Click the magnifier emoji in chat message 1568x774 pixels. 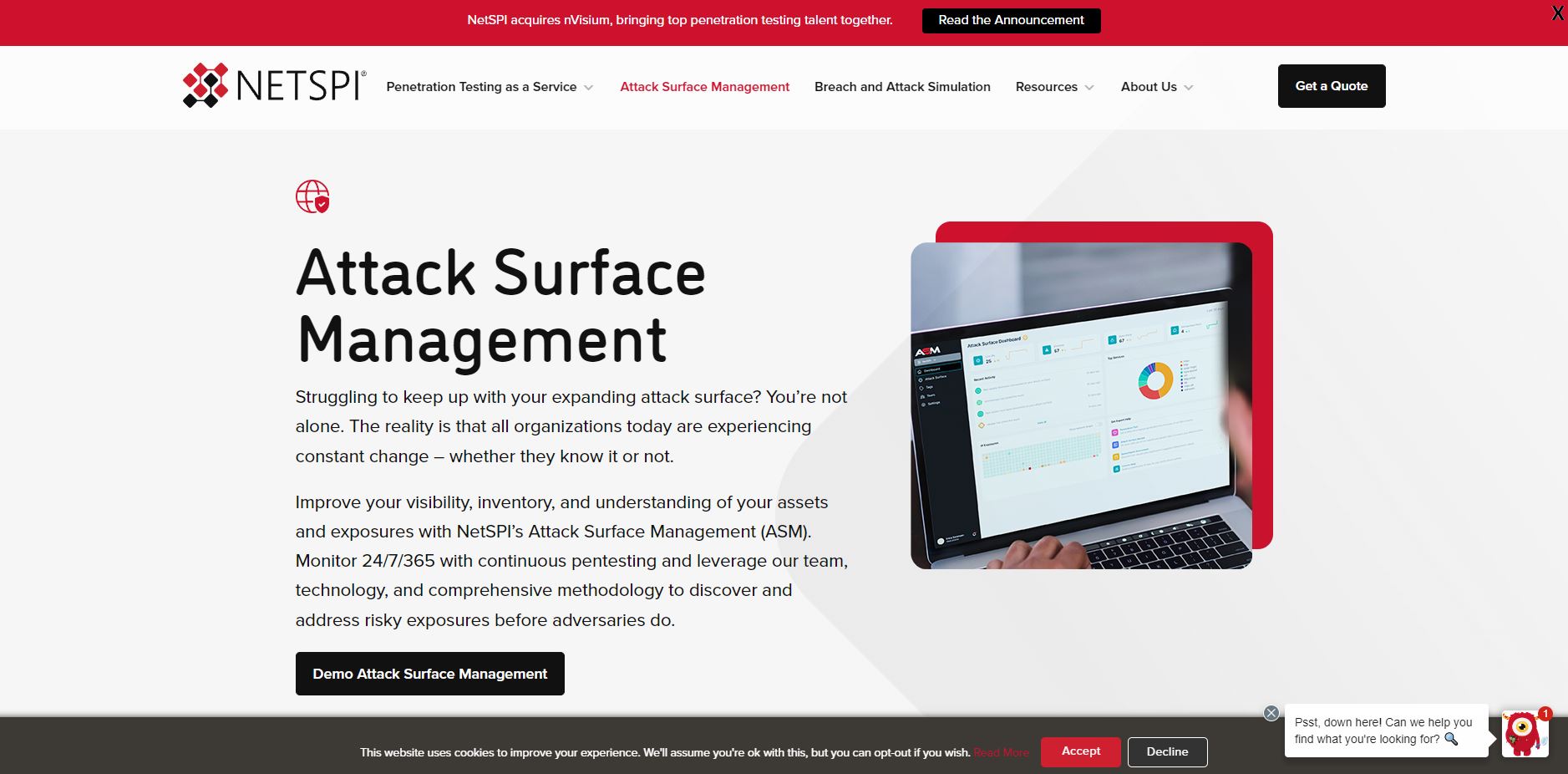[1451, 739]
